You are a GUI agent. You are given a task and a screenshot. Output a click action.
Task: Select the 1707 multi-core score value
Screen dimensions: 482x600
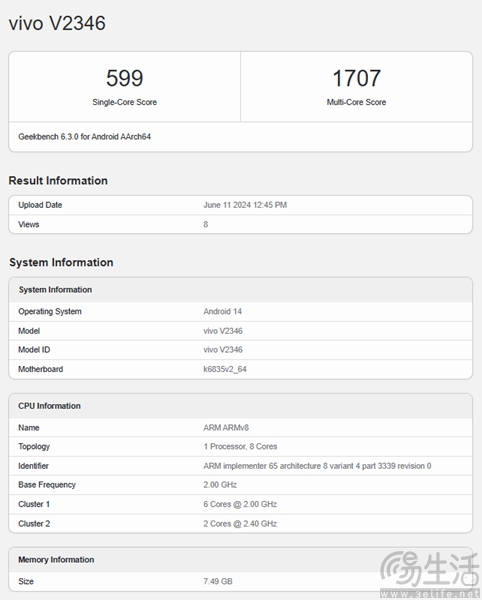[x=357, y=78]
